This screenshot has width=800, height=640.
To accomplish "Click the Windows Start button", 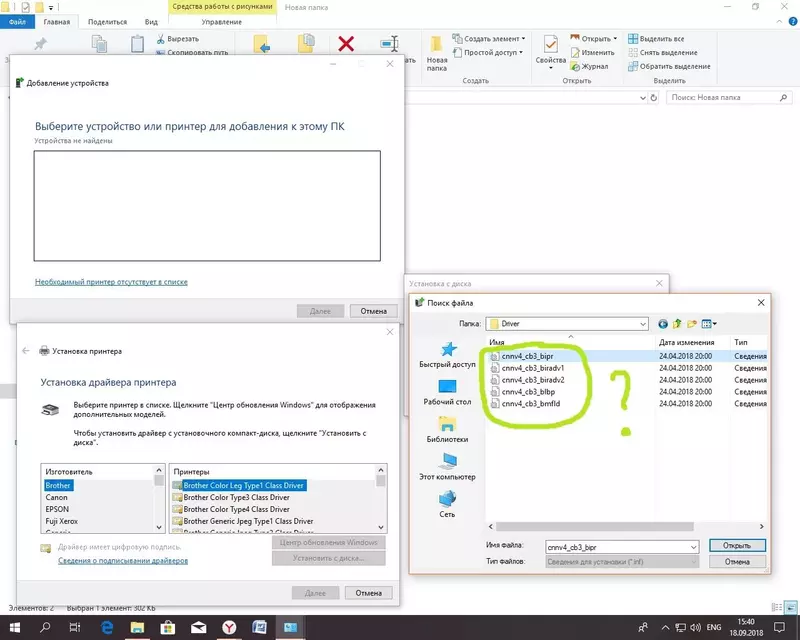I will [x=14, y=627].
